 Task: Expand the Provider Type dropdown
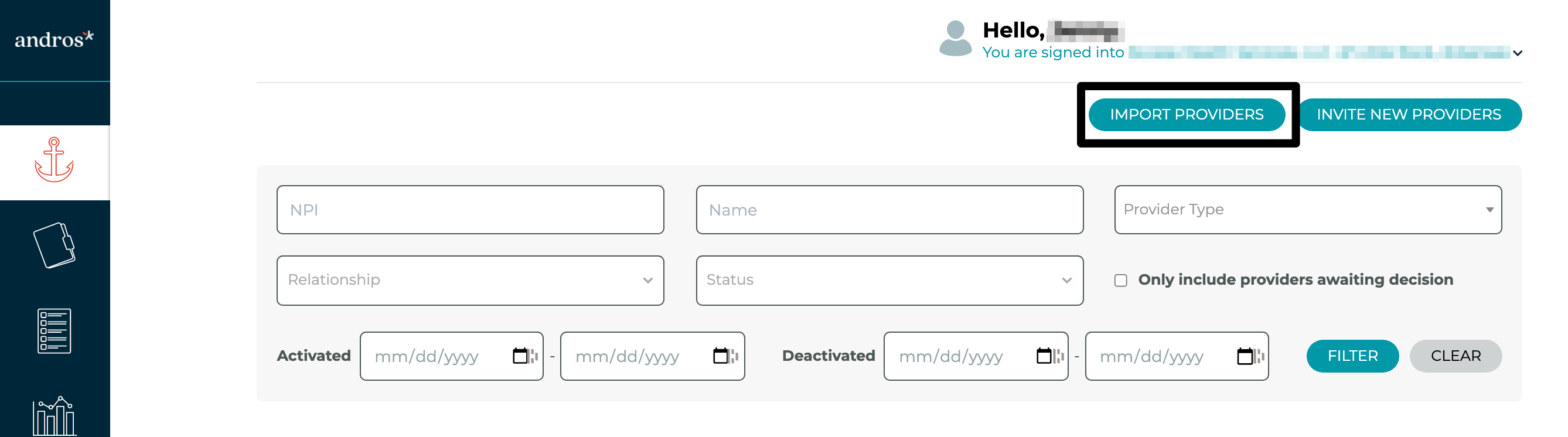(x=1307, y=210)
